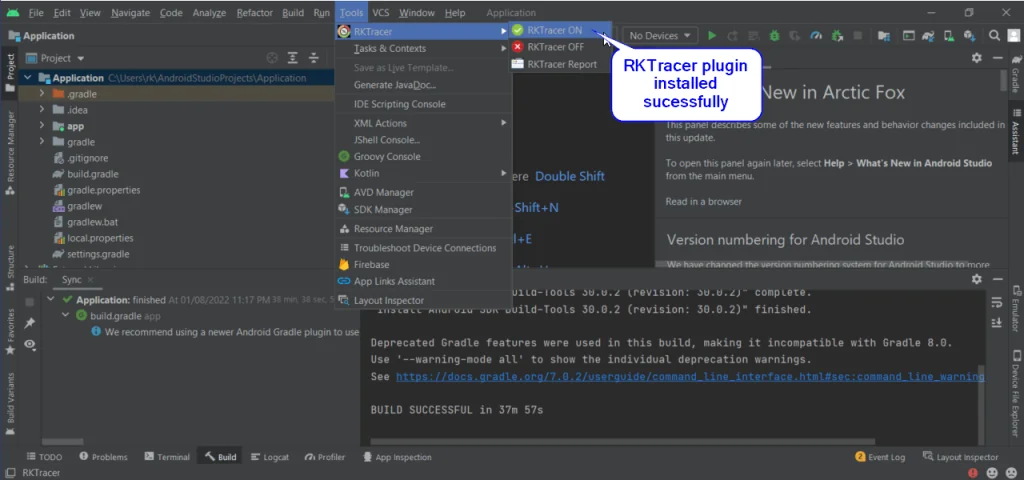Open Assistant panel gear settings icon
This screenshot has height=480, width=1024.
point(976,58)
